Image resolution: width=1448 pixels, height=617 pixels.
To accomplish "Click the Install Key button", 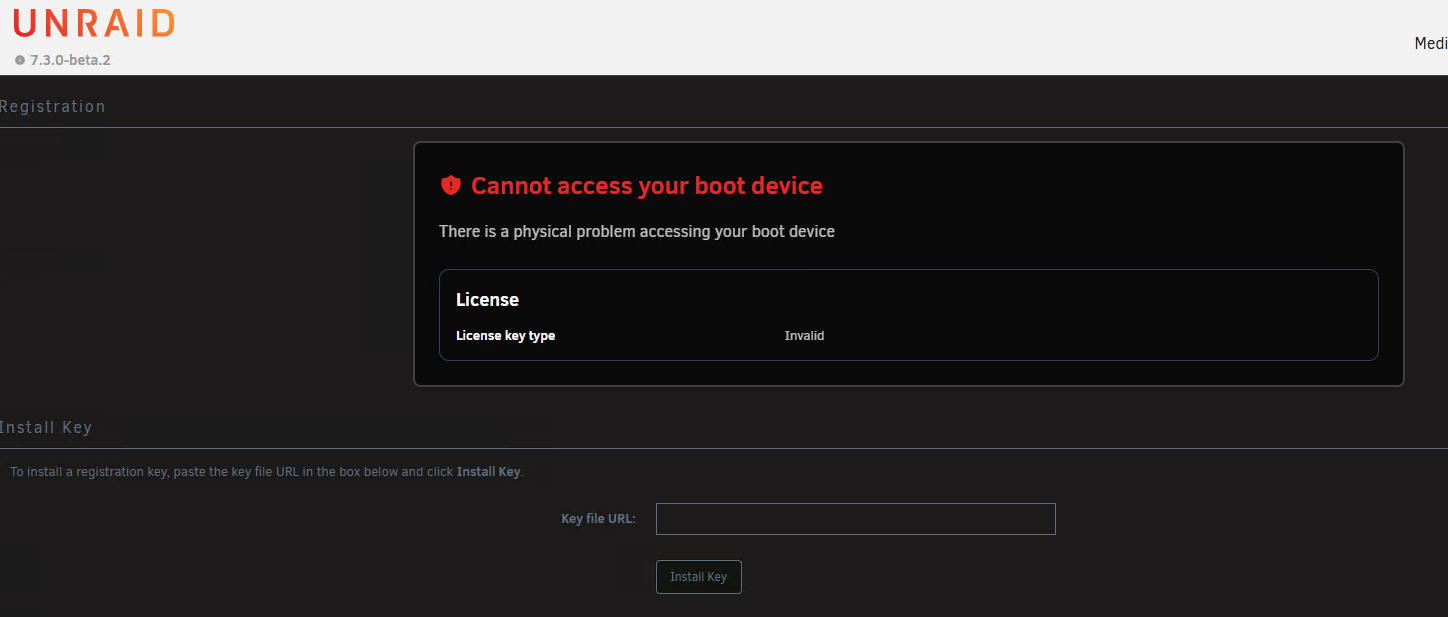I will click(x=699, y=577).
